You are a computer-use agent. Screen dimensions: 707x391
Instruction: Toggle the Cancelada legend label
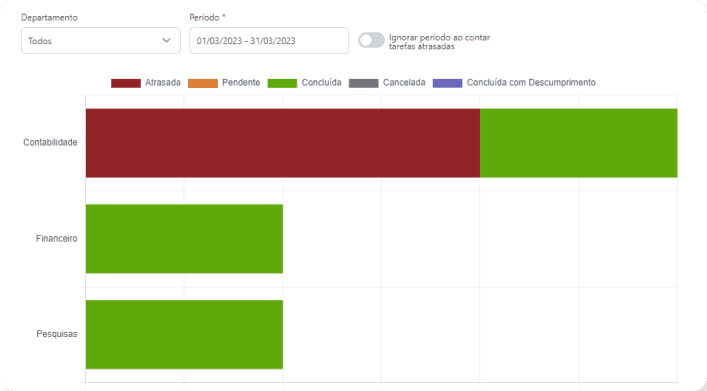[404, 83]
